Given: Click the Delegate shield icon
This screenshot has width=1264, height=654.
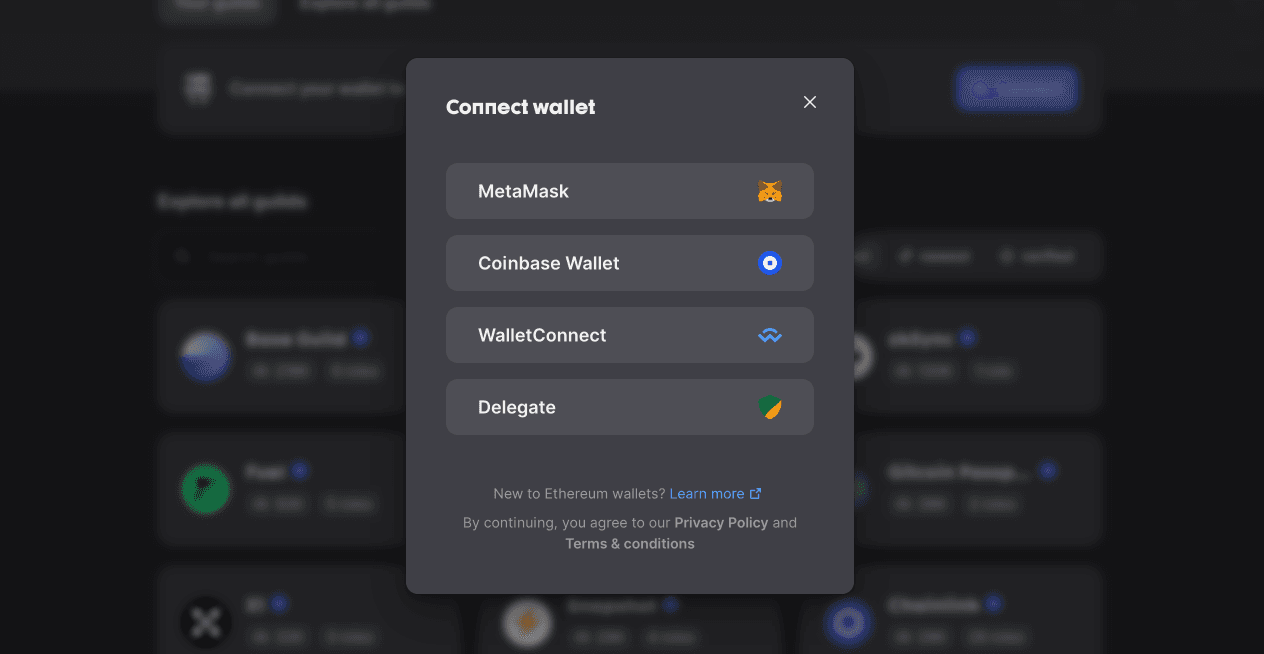Looking at the screenshot, I should click(770, 407).
